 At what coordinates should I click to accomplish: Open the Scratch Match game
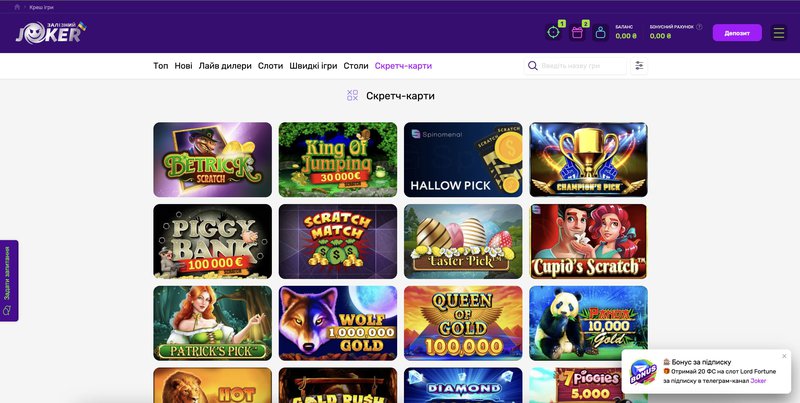(338, 241)
